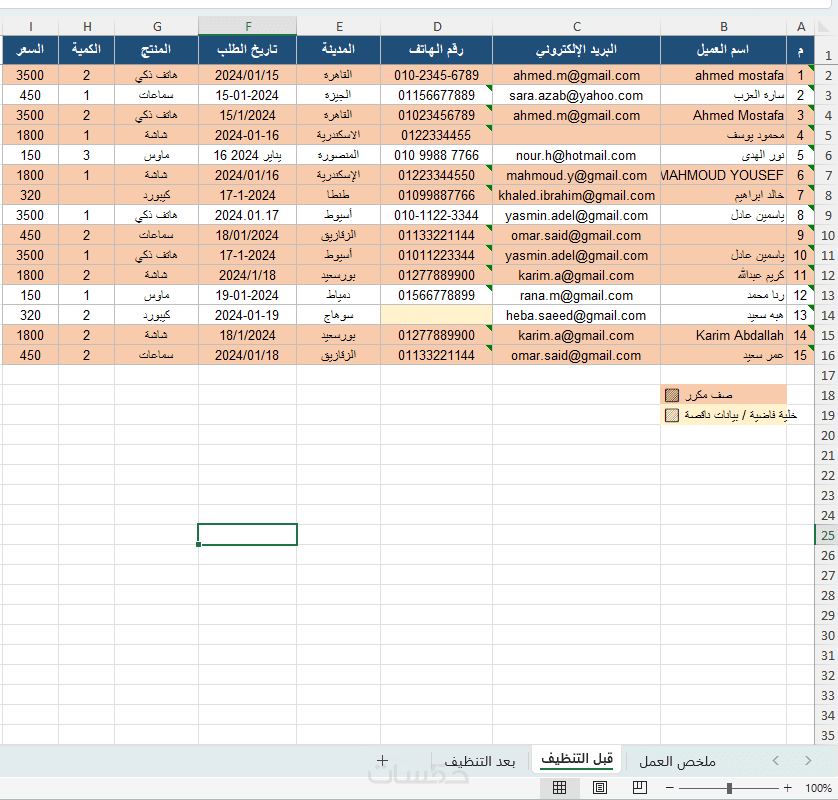Viewport: 838px width, 800px height.
Task: Open the ملخص العمل sheet tab
Action: [677, 761]
